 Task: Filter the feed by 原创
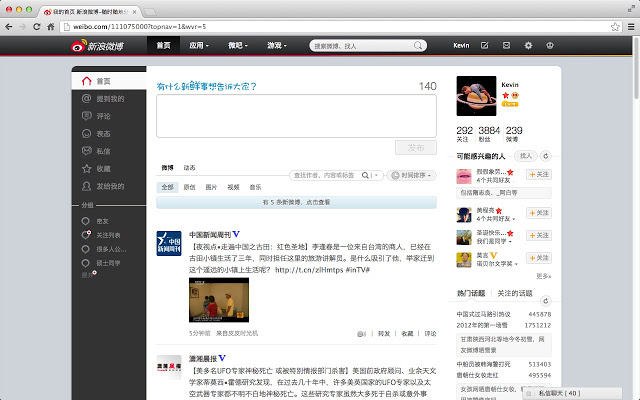pyautogui.click(x=189, y=187)
